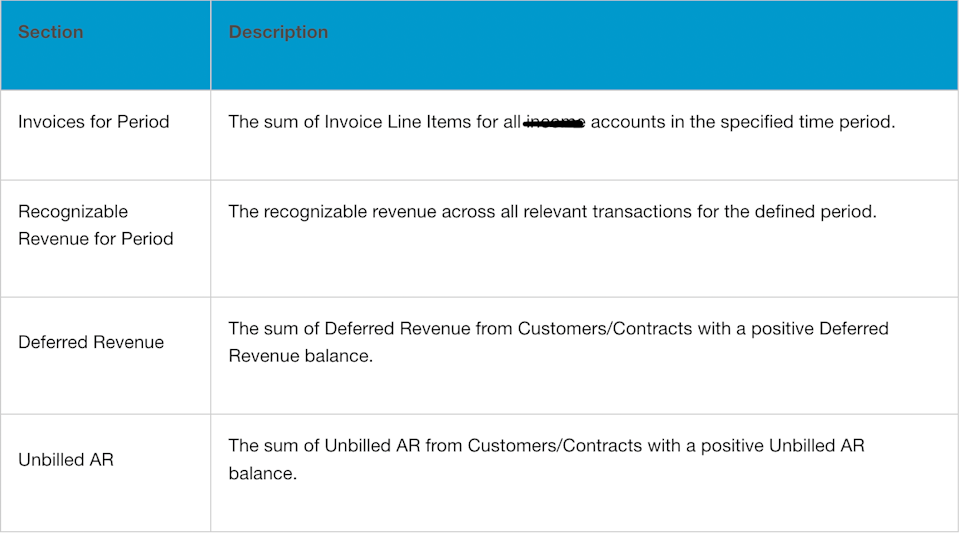Click the 'Revenue balance.' line
The image size is (960, 534).
point(301,356)
